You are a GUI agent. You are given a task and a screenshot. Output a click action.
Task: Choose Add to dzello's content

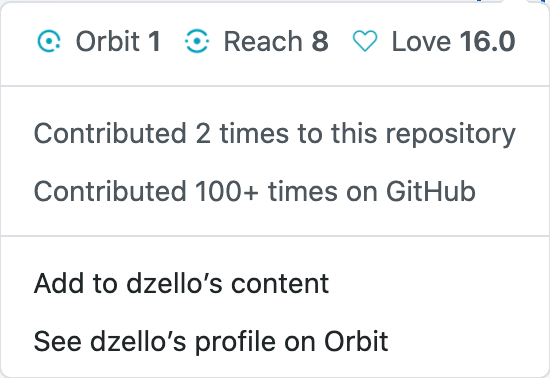(x=181, y=283)
